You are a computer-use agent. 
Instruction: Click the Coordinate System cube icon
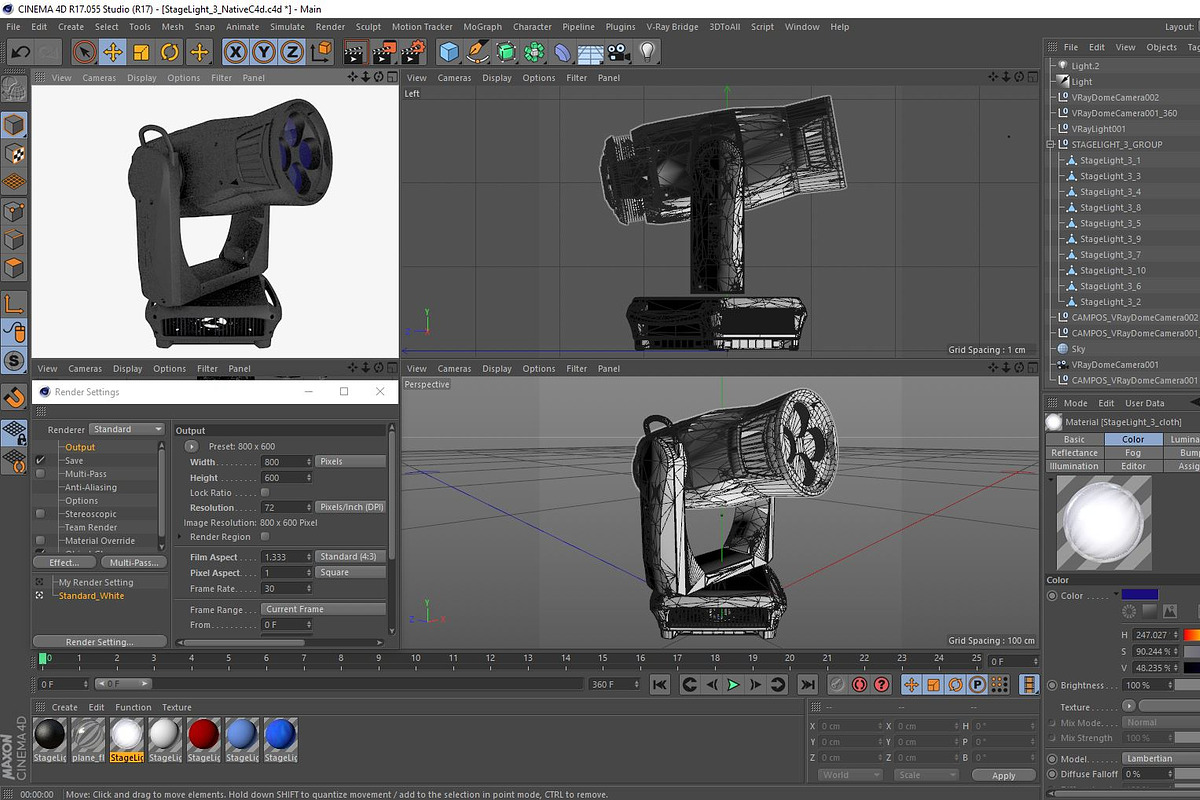319,51
